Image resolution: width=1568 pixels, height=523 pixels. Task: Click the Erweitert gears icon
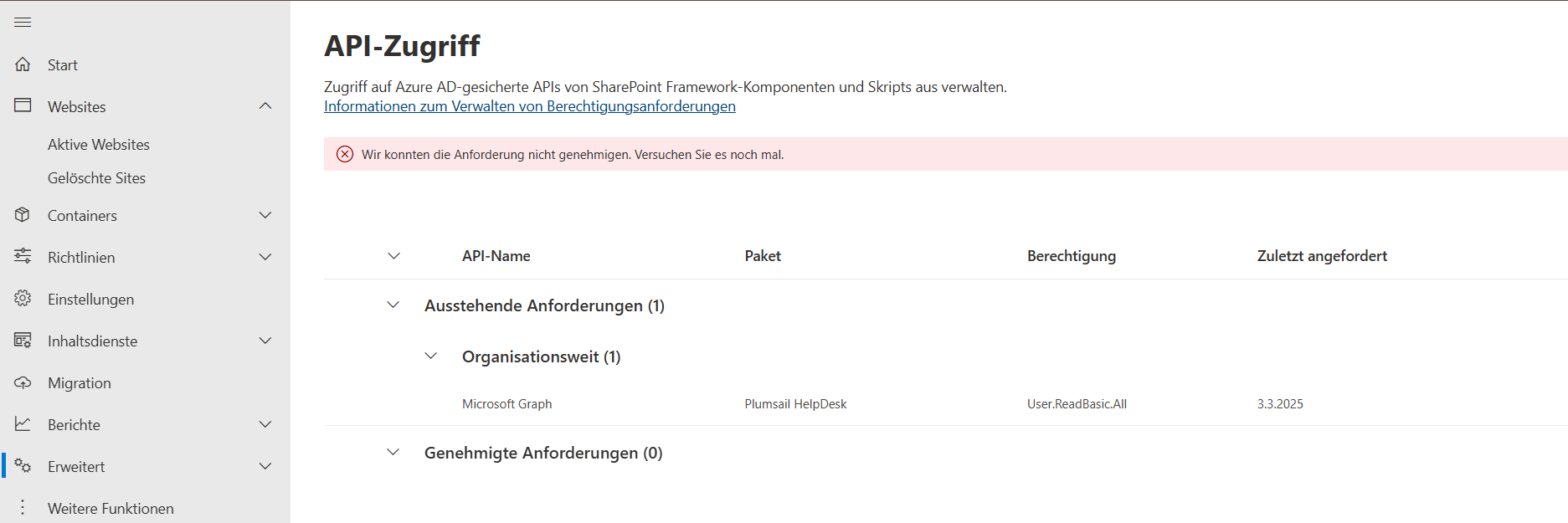pyautogui.click(x=23, y=466)
